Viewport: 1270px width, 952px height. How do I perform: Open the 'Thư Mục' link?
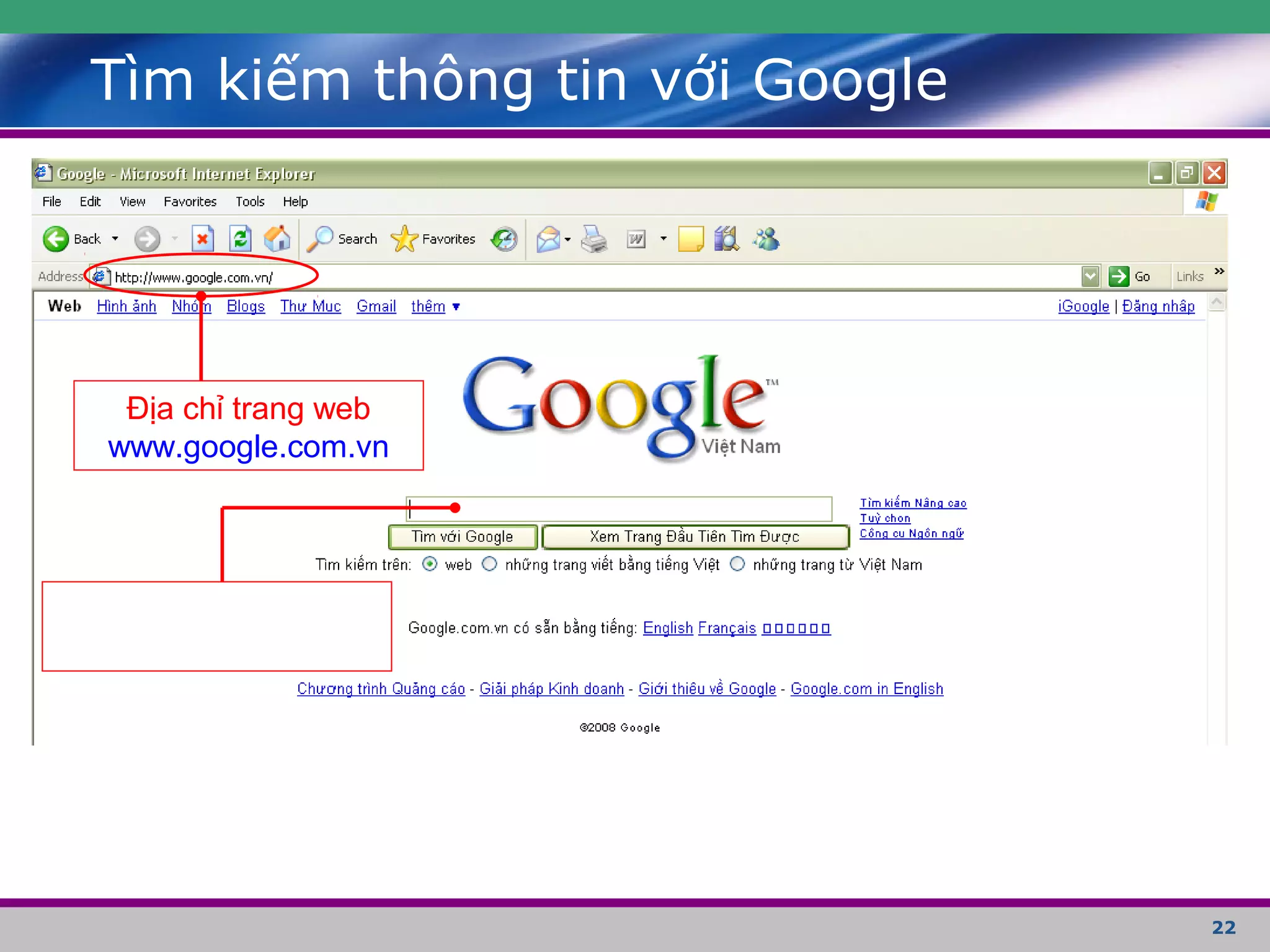(x=310, y=306)
